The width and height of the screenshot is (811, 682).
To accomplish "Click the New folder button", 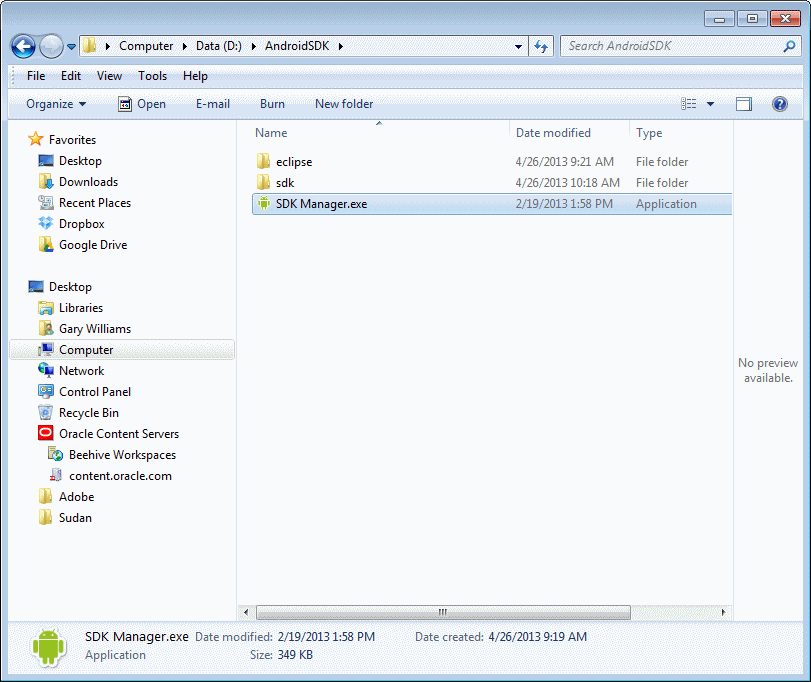I will tap(344, 104).
